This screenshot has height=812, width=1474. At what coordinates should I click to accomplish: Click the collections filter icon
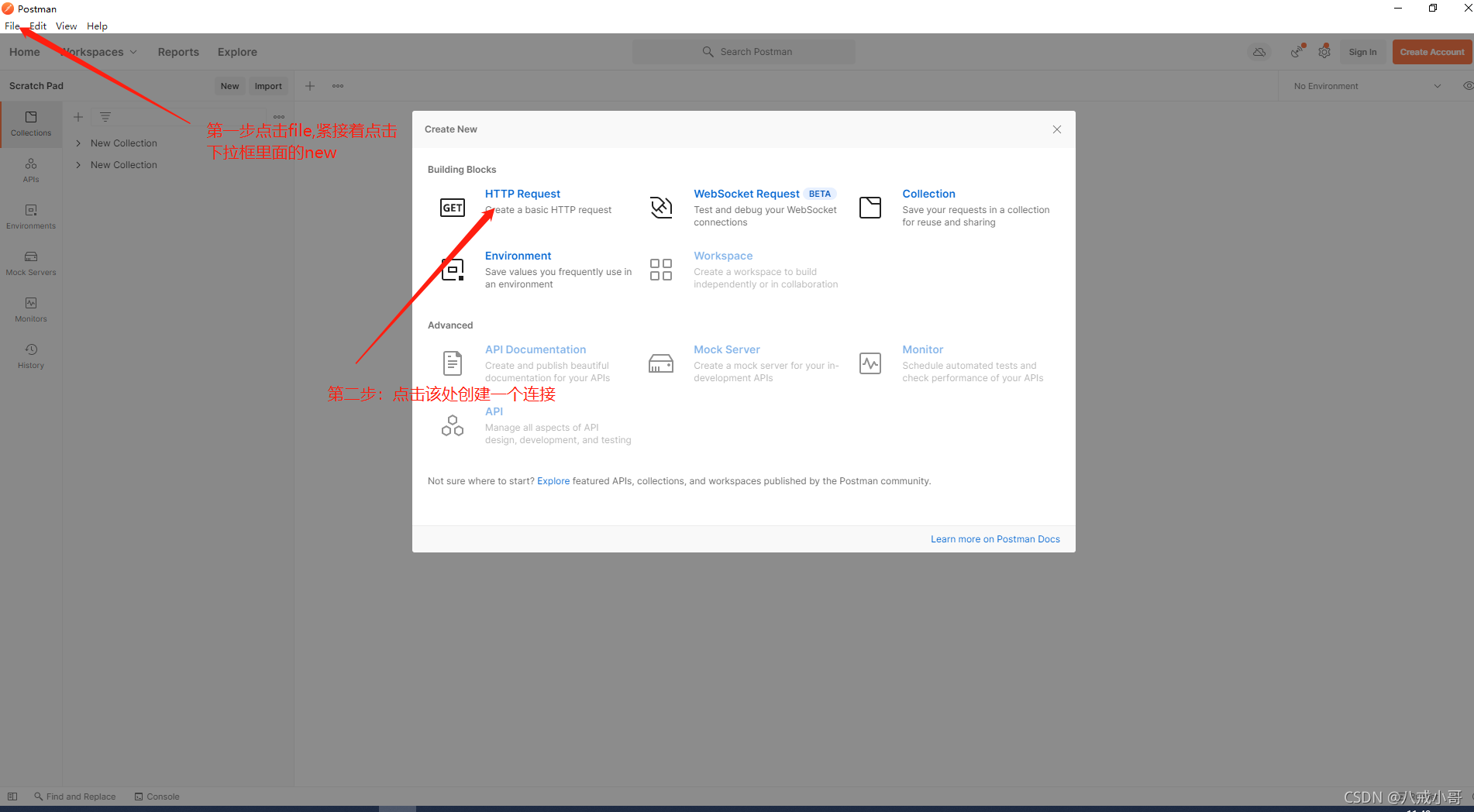point(105,117)
